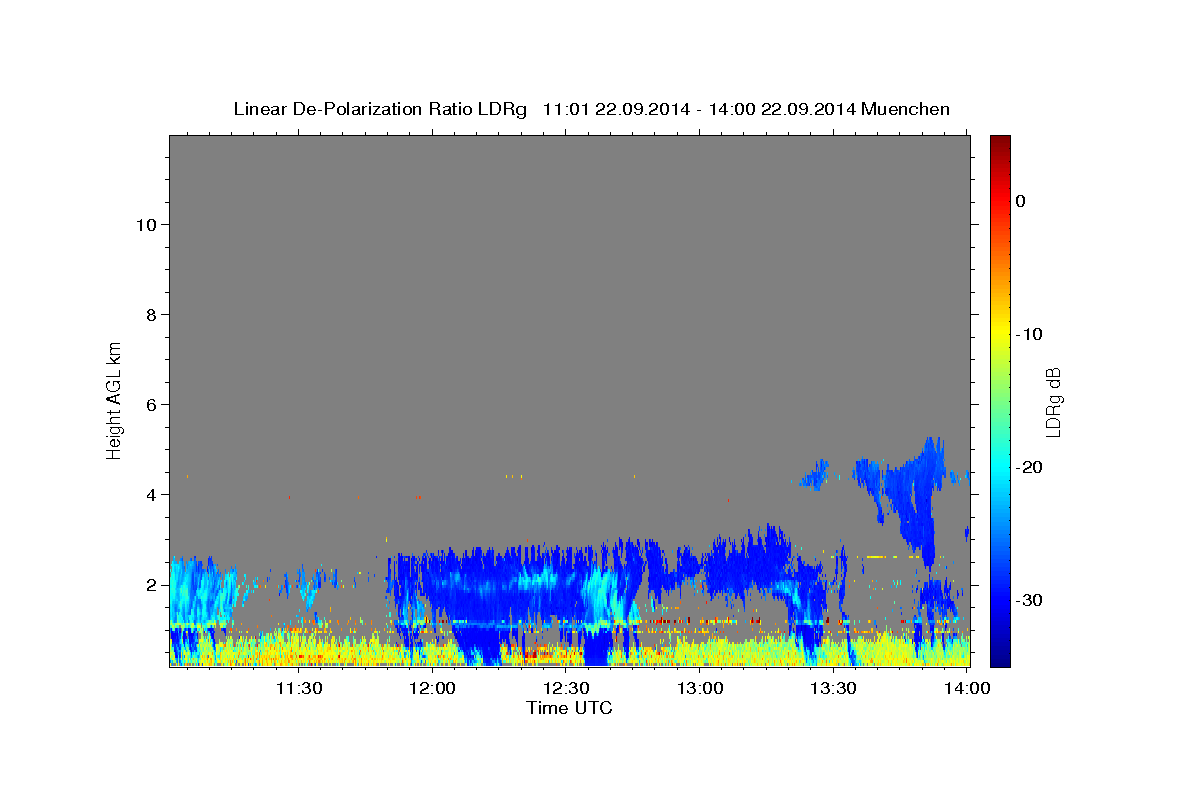Click the height tick label 10
The image size is (1200, 800).
146,224
